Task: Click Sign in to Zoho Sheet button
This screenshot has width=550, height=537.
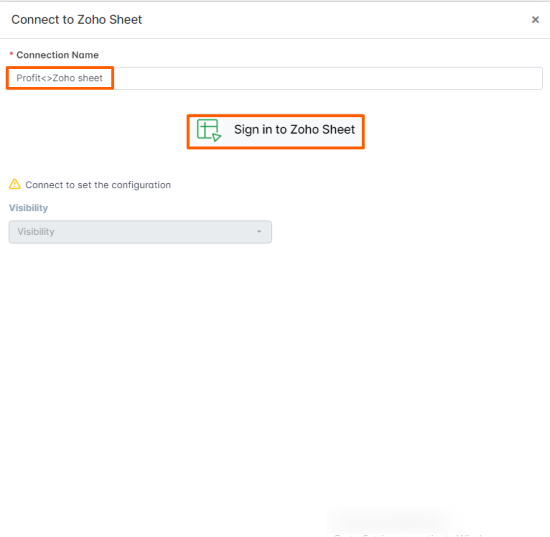Action: click(x=276, y=132)
